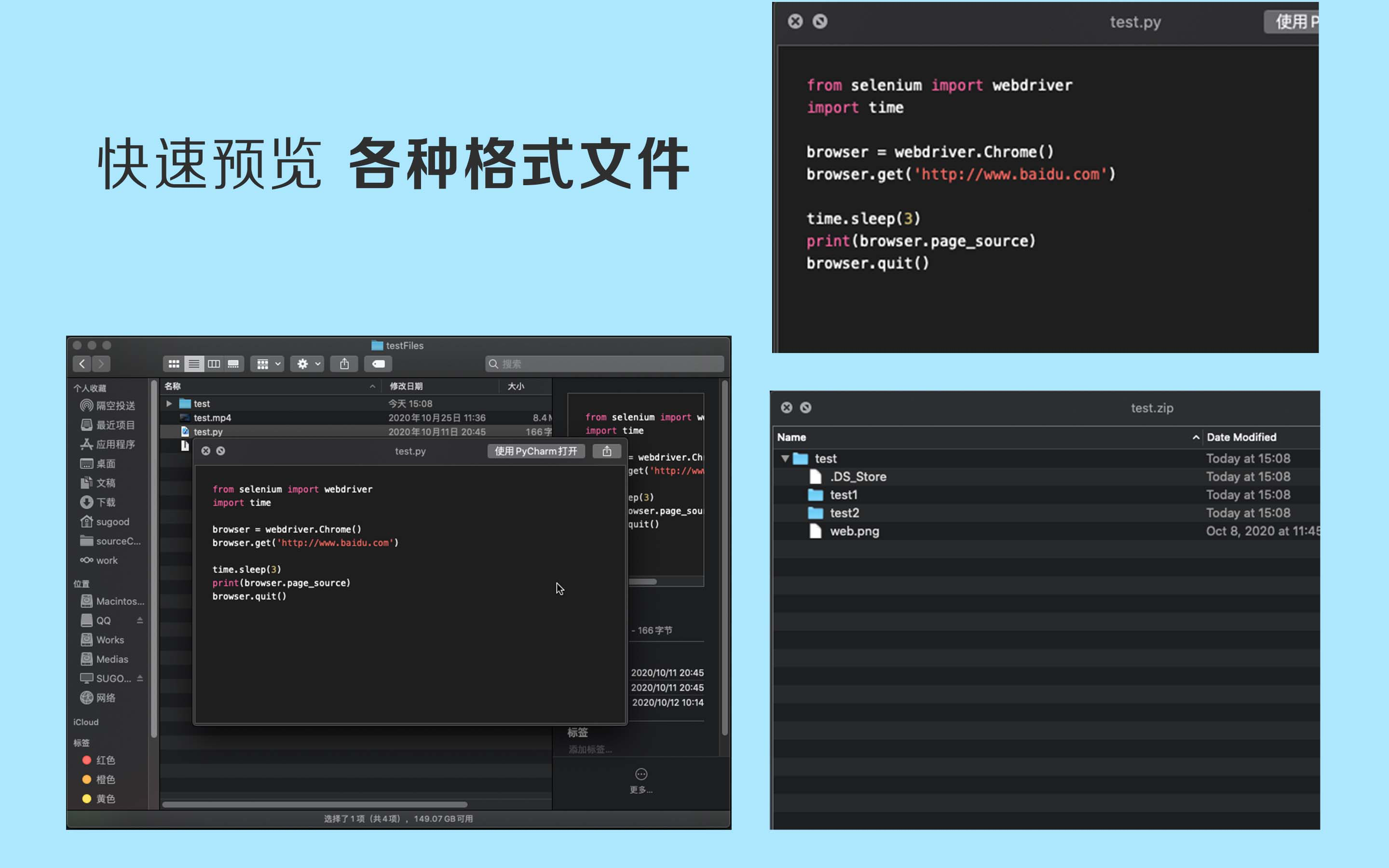Screen dimensions: 1389x868
Task: Sort by 修改日期 column header
Action: coord(406,386)
